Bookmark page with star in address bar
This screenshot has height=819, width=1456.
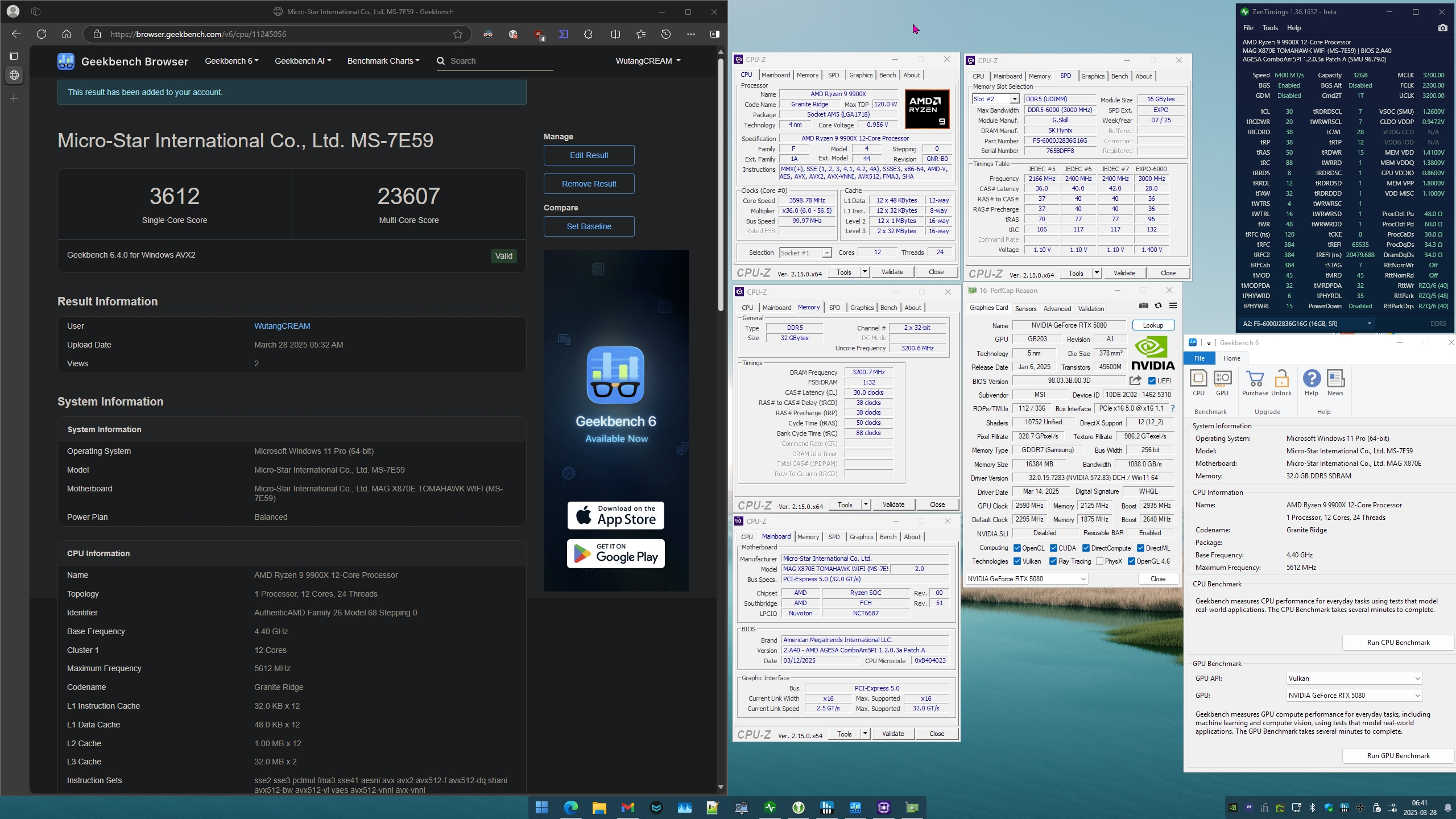pos(458,34)
